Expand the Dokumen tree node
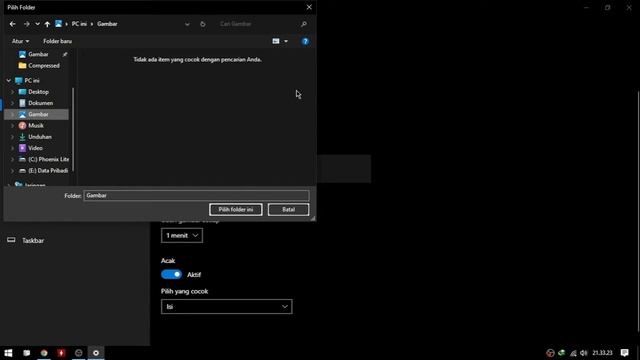The width and height of the screenshot is (640, 360). click(x=12, y=103)
